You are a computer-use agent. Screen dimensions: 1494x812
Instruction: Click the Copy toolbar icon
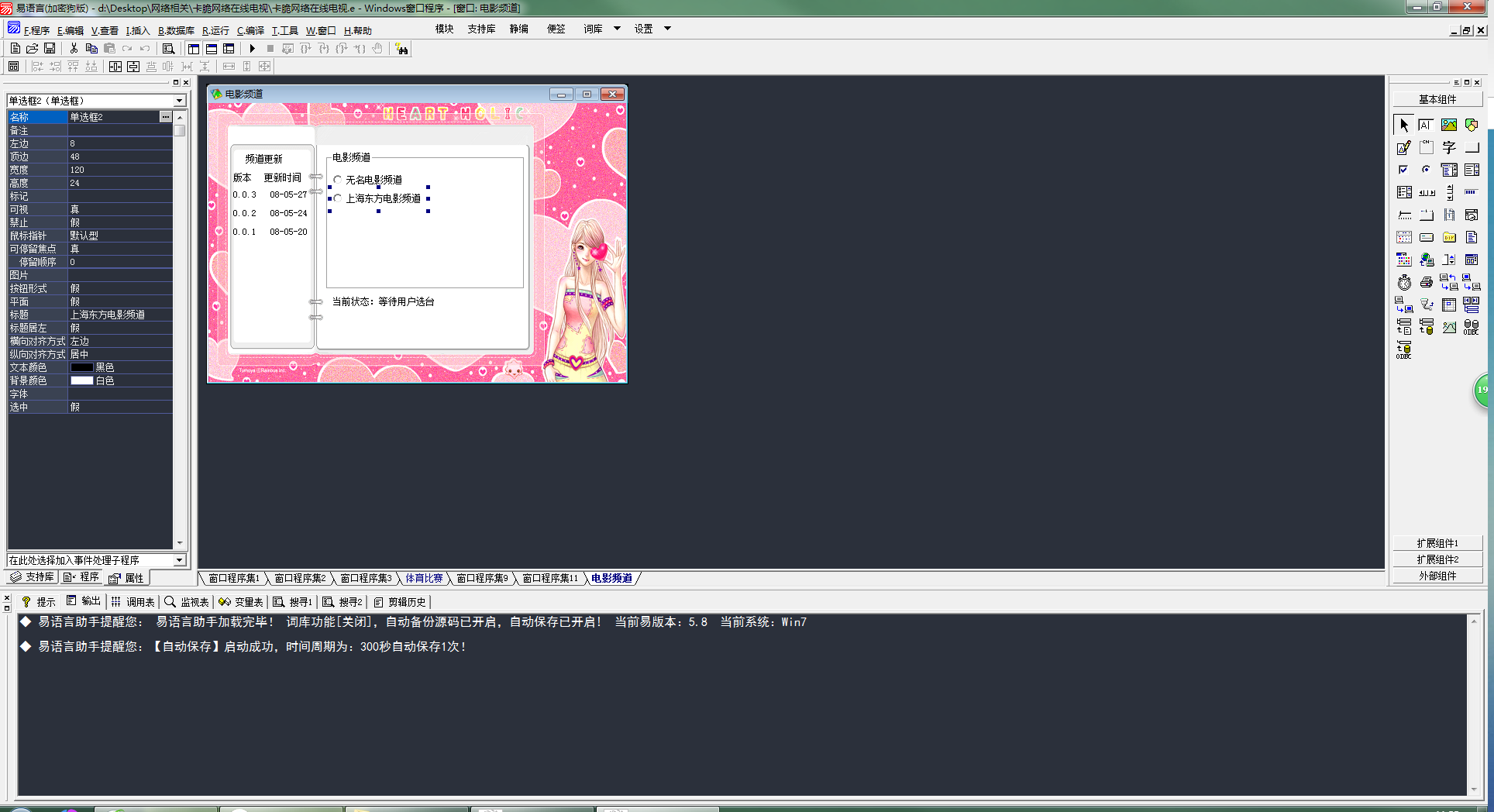pyautogui.click(x=91, y=48)
